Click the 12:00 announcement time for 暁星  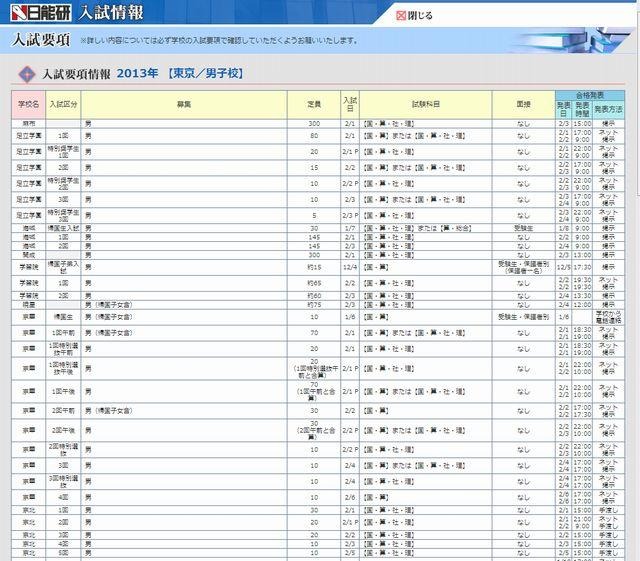coord(582,305)
